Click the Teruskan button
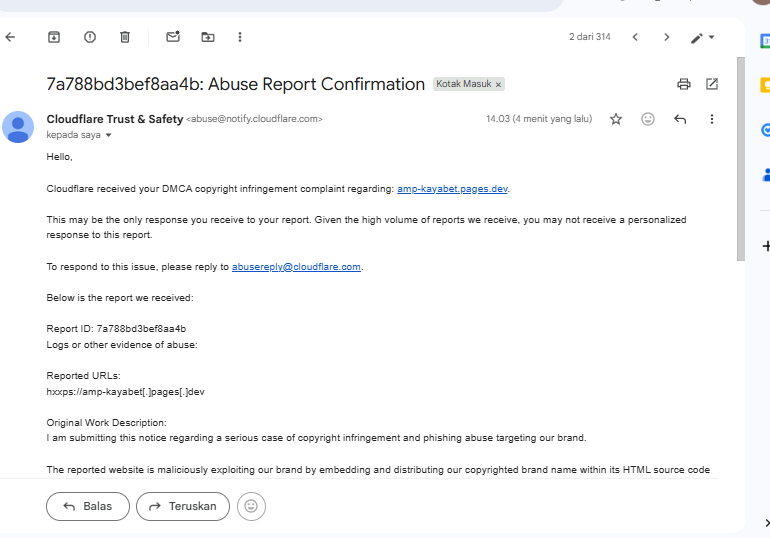770x538 pixels. click(x=183, y=506)
